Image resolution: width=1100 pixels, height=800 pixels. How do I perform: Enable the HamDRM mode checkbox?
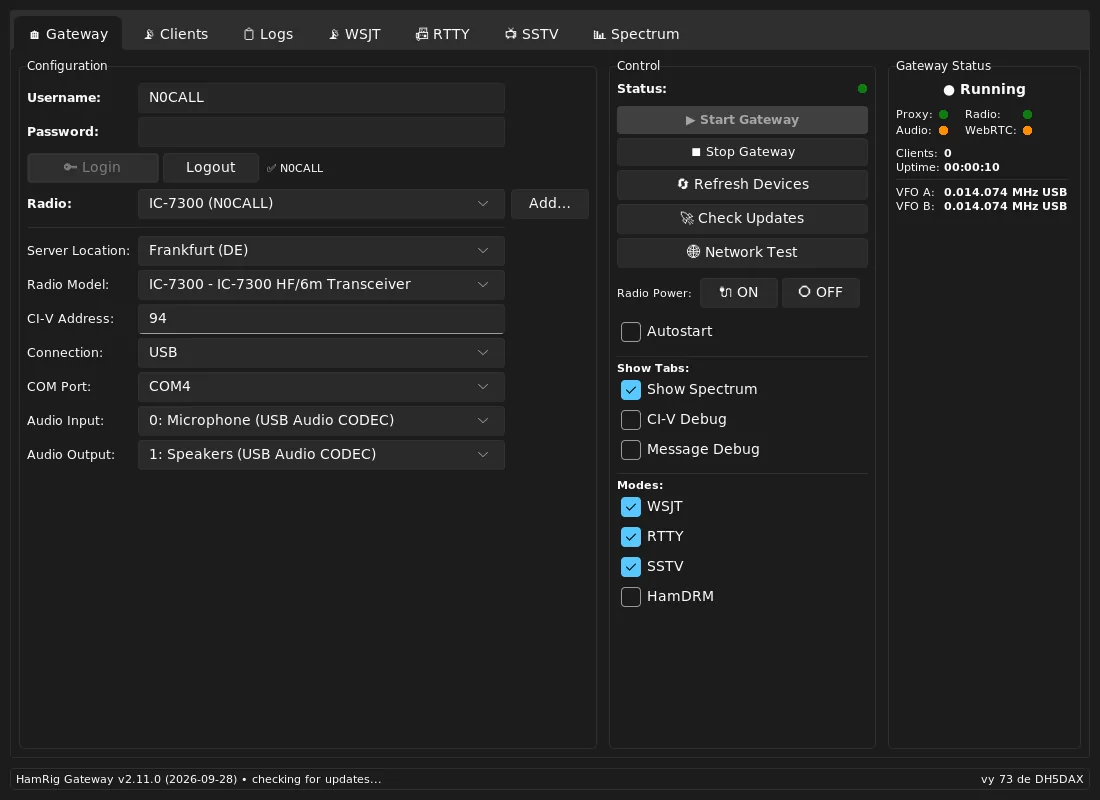(631, 596)
